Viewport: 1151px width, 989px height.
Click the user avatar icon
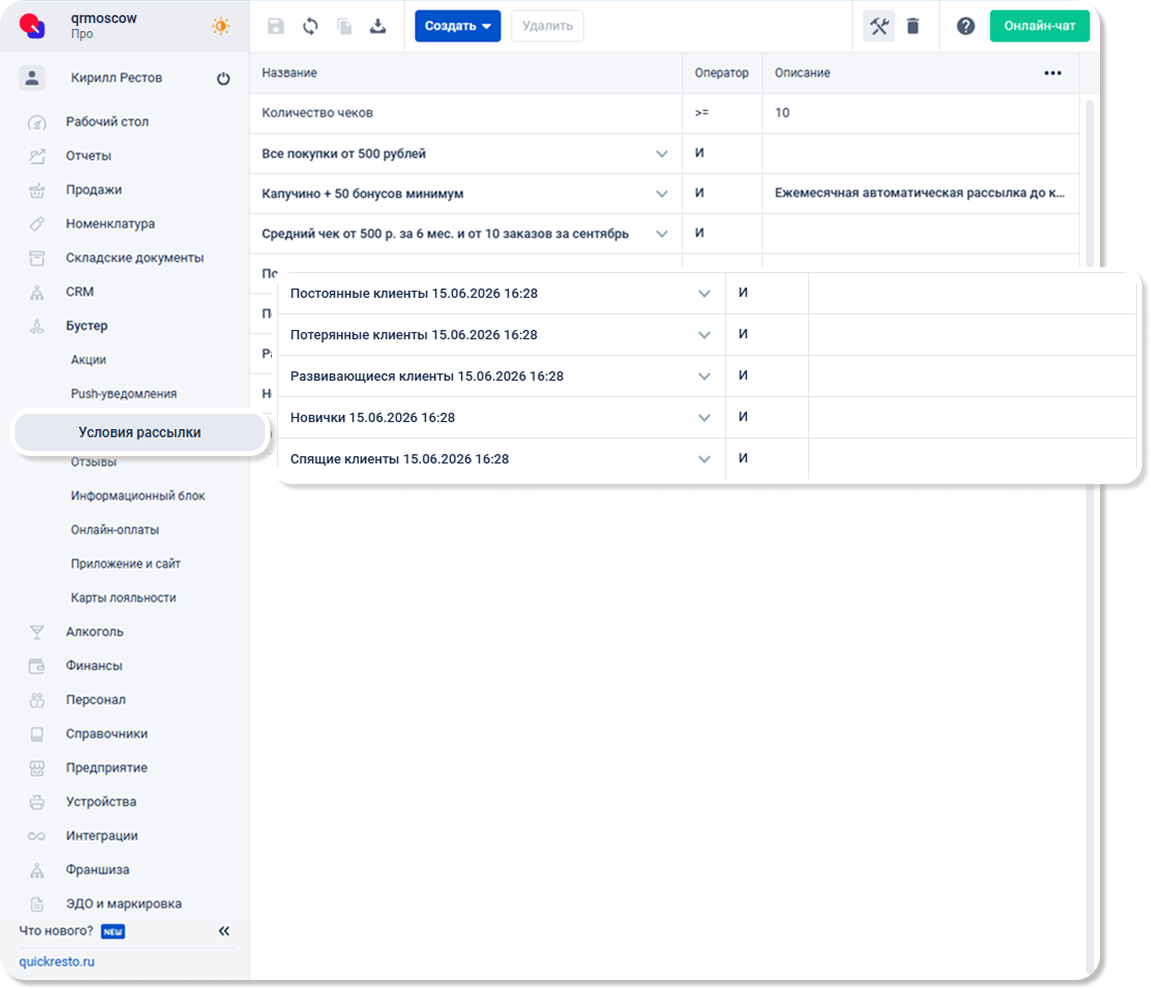click(32, 78)
